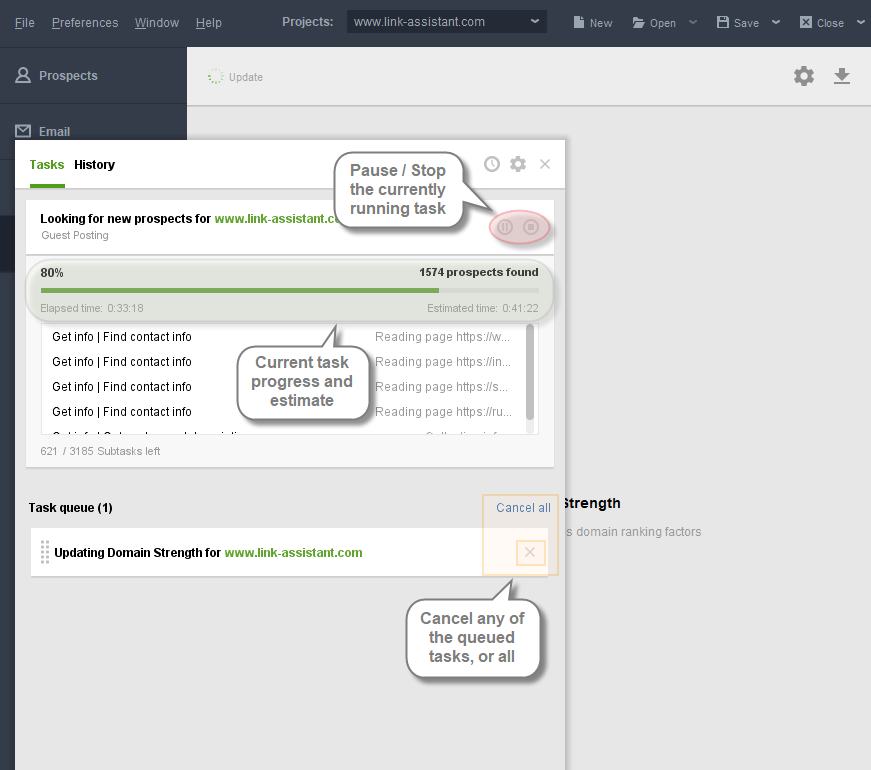Stop the currently running prospects task

pos(532,228)
